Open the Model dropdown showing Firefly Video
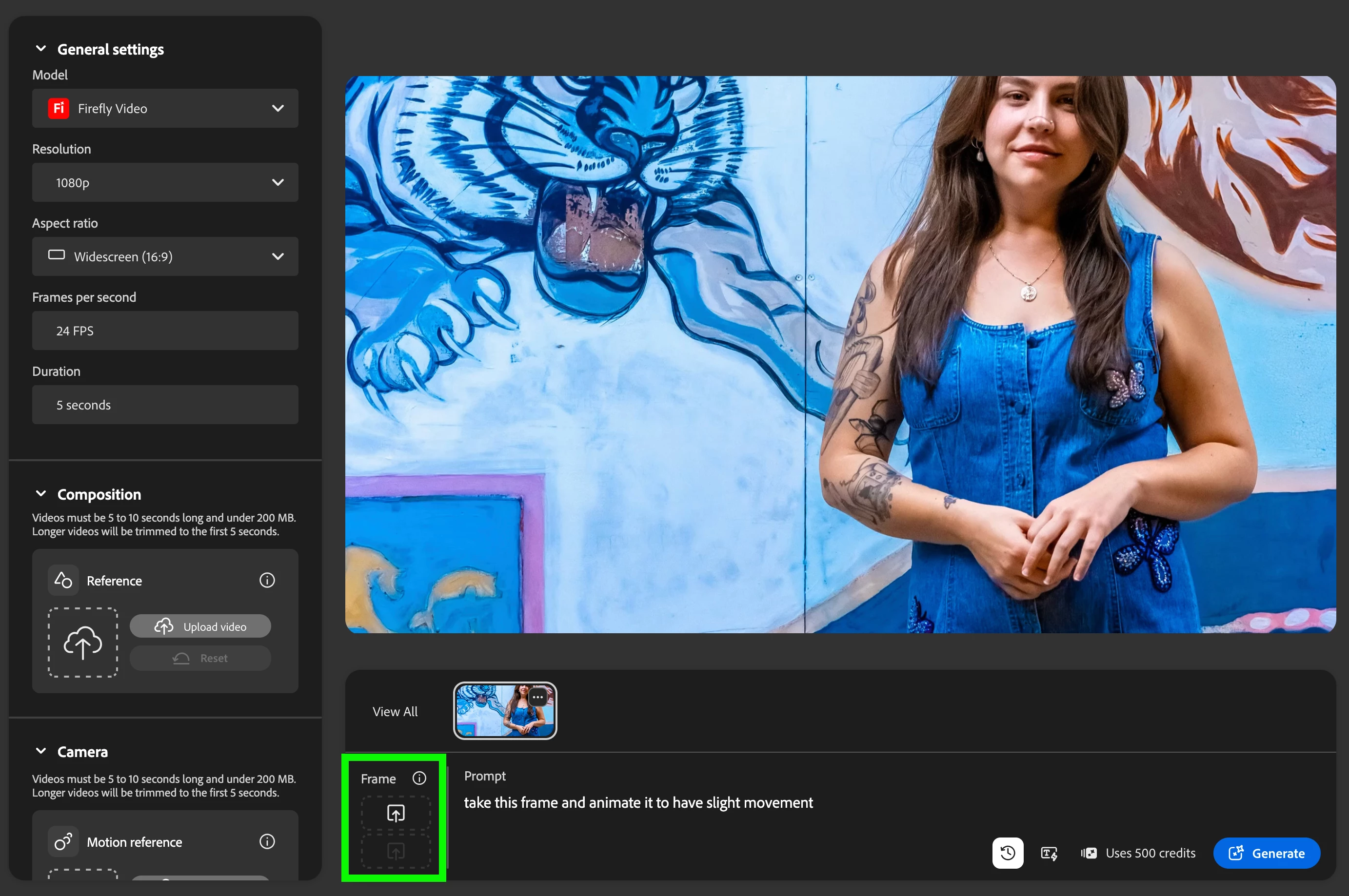1349x896 pixels. coord(165,108)
